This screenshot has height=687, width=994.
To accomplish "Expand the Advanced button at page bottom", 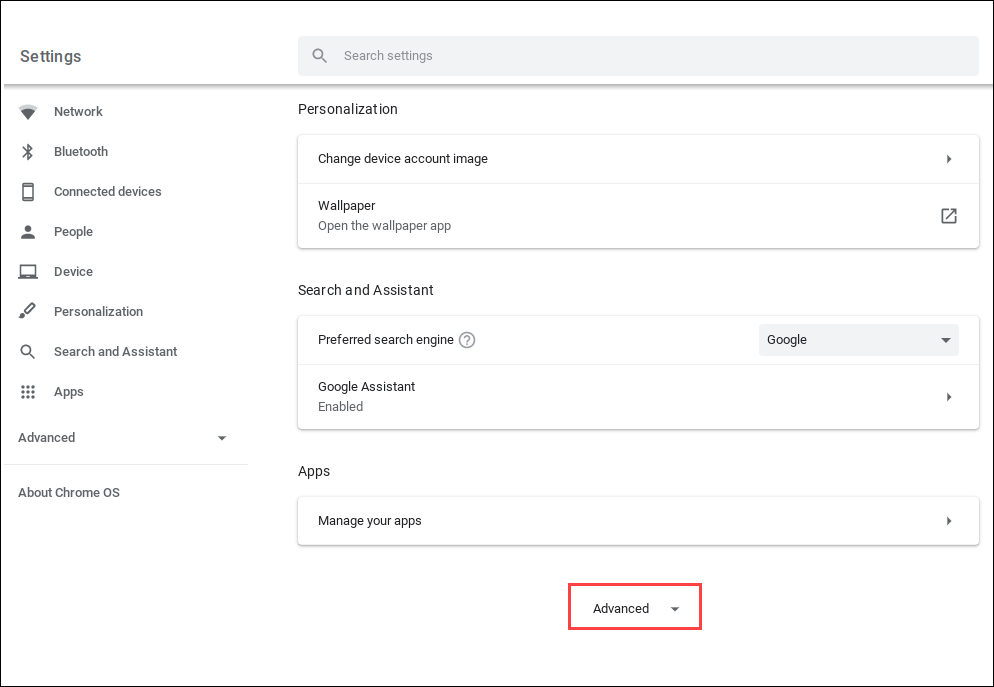I will pyautogui.click(x=635, y=608).
